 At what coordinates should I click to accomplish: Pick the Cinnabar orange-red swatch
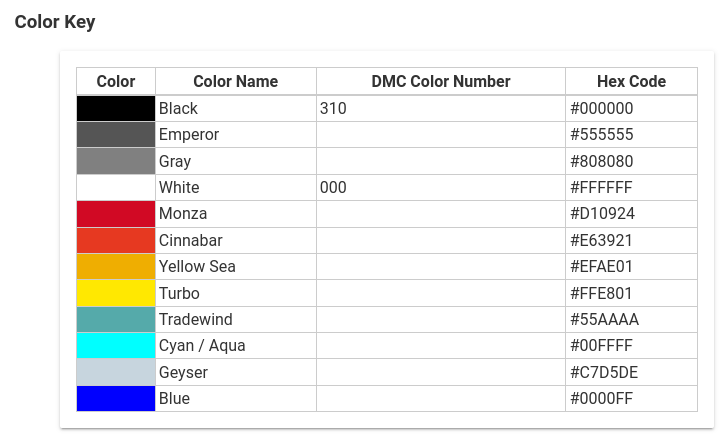116,240
